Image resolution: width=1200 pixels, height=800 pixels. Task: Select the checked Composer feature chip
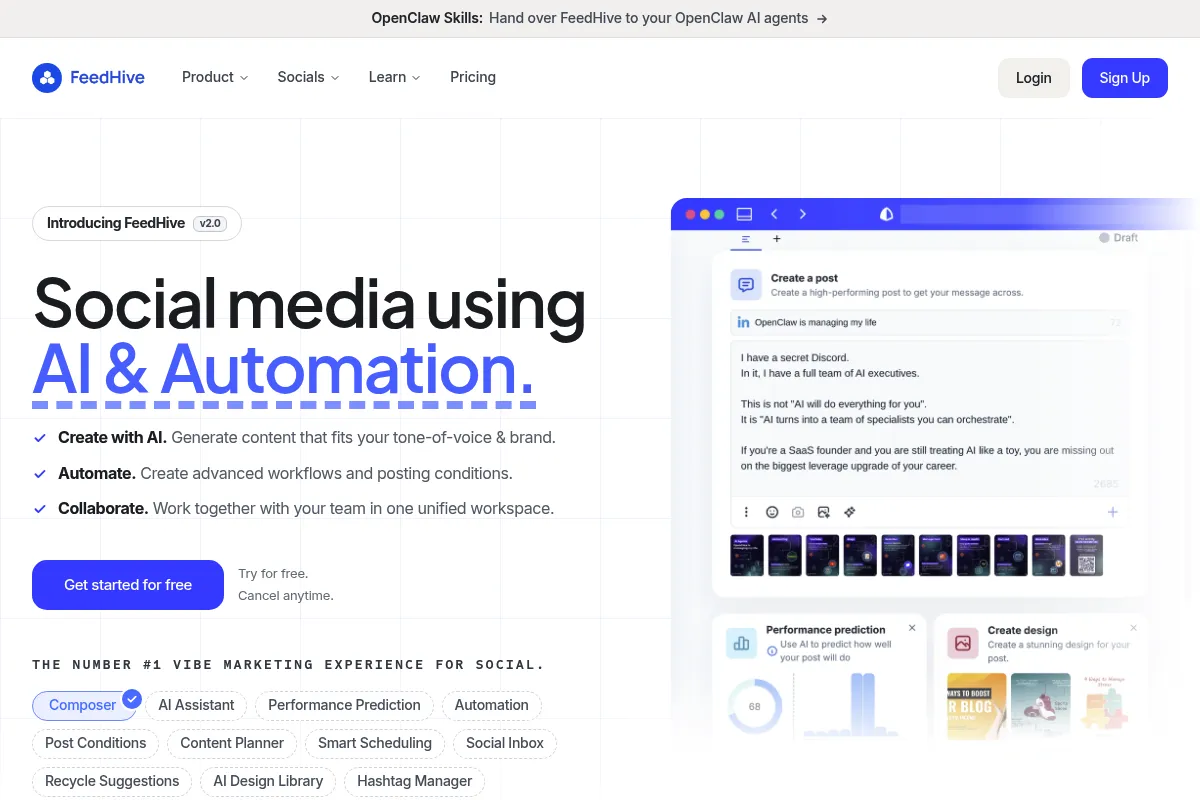click(83, 705)
